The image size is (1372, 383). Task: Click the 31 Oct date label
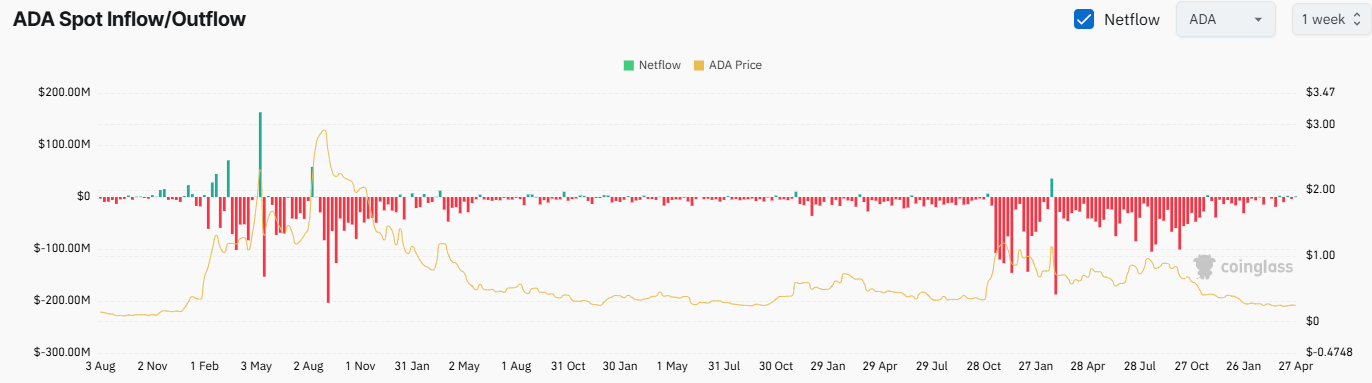pos(568,367)
